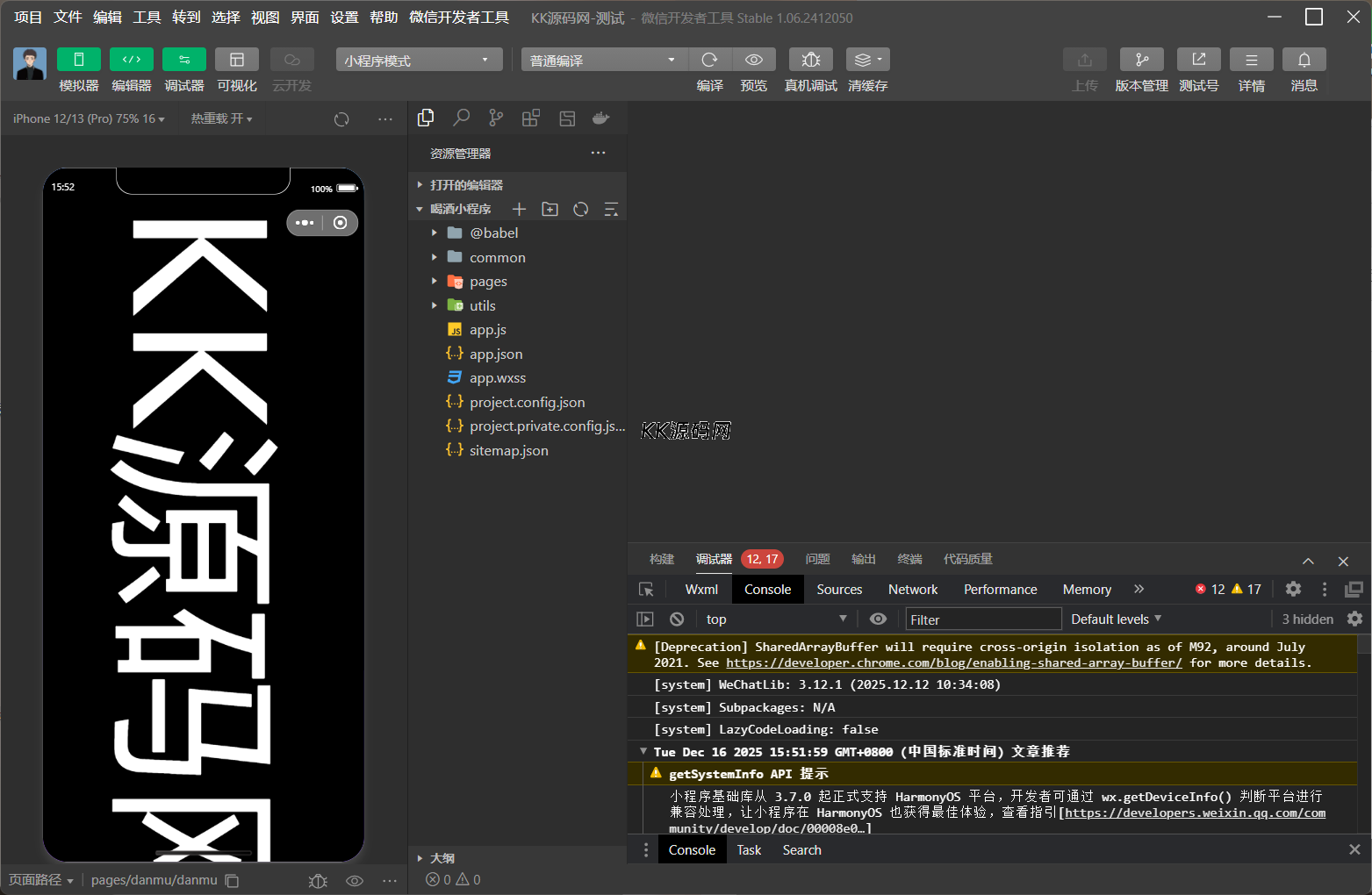The width and height of the screenshot is (1372, 895).
Task: Open DevTools settings gear icon
Action: click(x=1293, y=590)
